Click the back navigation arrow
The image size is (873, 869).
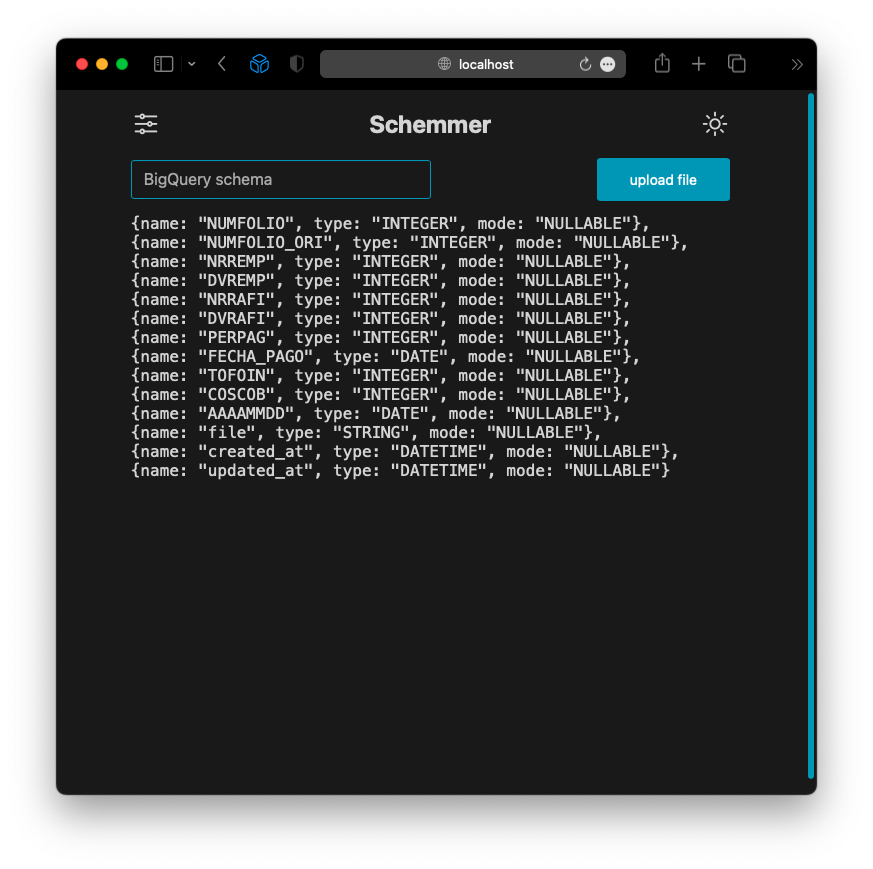coord(222,63)
